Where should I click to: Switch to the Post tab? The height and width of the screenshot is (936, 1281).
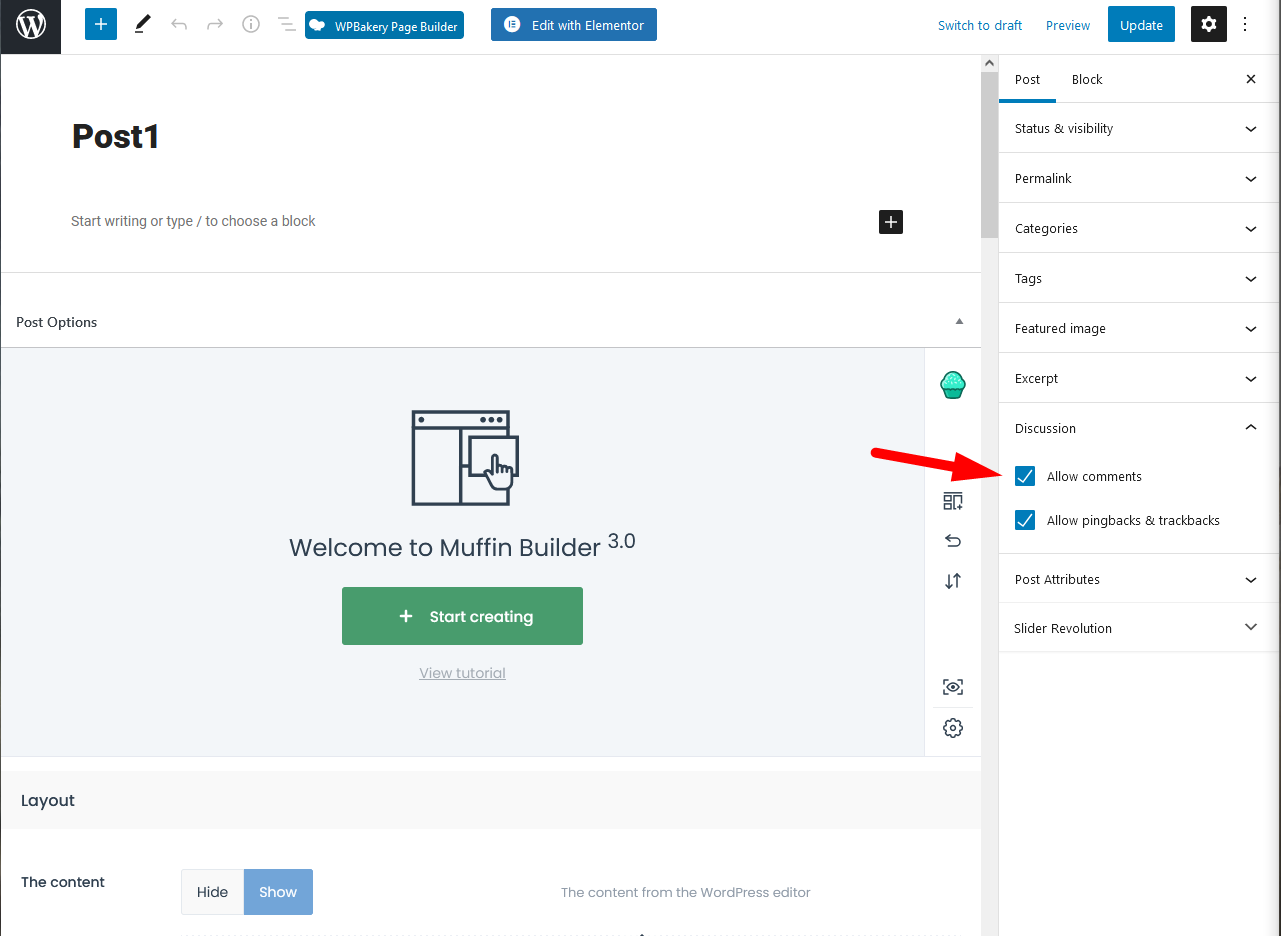coord(1027,79)
